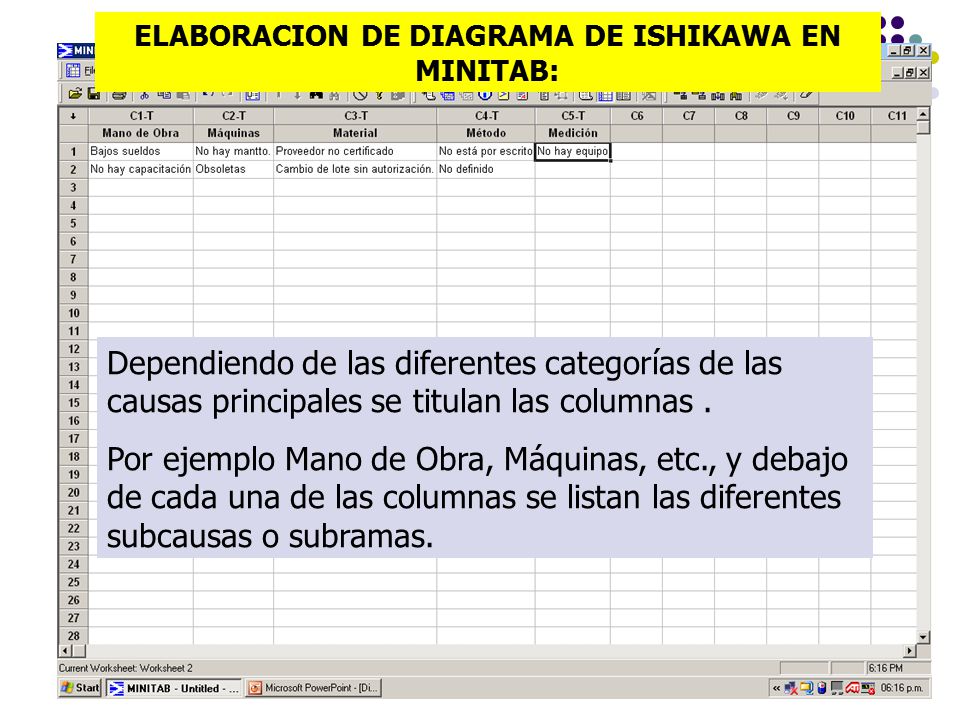960x720 pixels.
Task: Select row header 10
Action: tap(73, 313)
